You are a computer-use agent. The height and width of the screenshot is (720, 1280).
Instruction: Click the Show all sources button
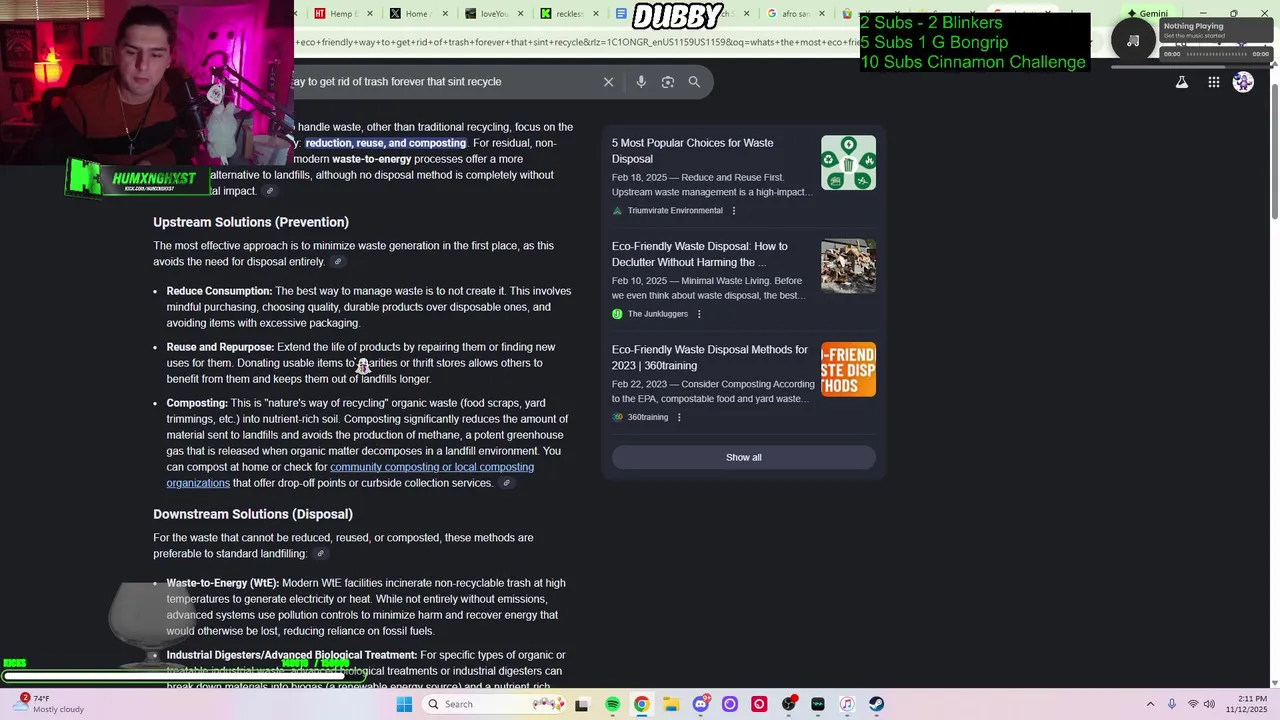pyautogui.click(x=744, y=457)
